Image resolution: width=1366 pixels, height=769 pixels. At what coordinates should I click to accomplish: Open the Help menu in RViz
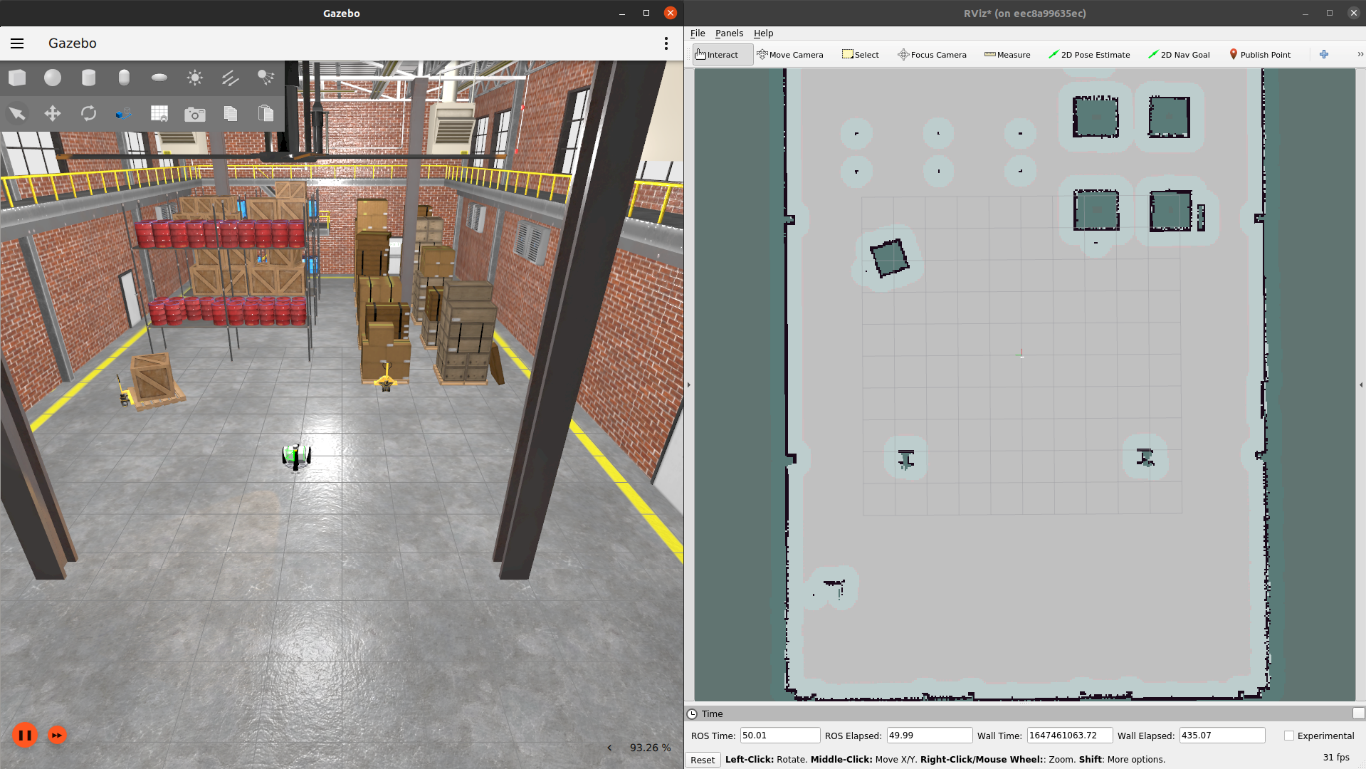coord(763,33)
